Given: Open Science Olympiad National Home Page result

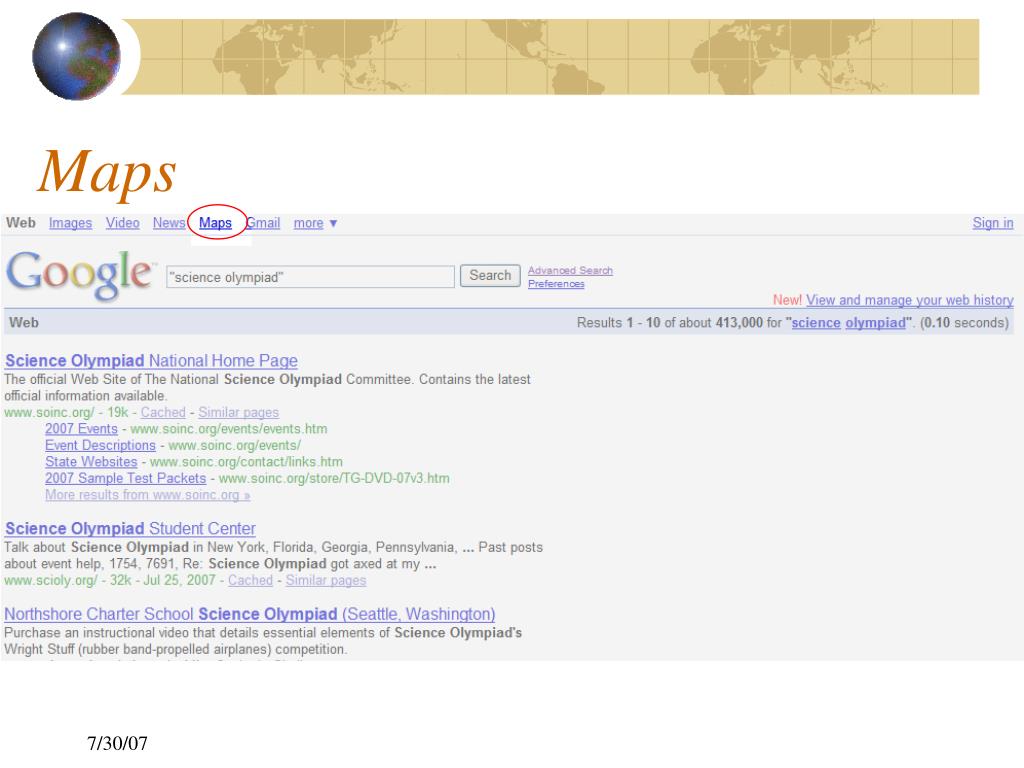Looking at the screenshot, I should [152, 360].
